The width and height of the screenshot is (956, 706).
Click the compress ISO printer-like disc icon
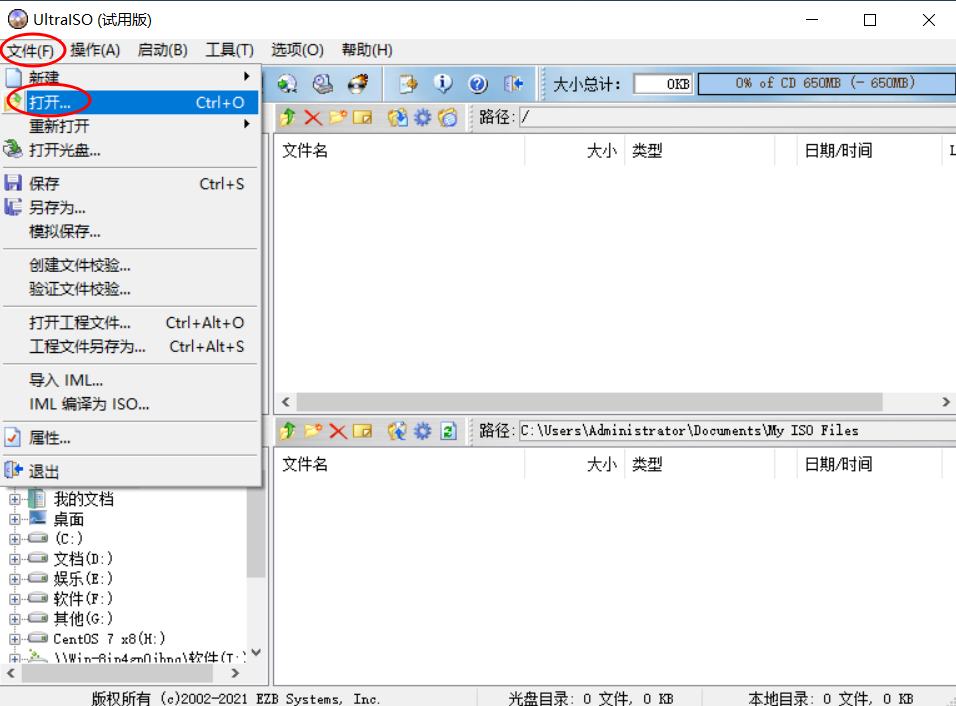click(323, 84)
